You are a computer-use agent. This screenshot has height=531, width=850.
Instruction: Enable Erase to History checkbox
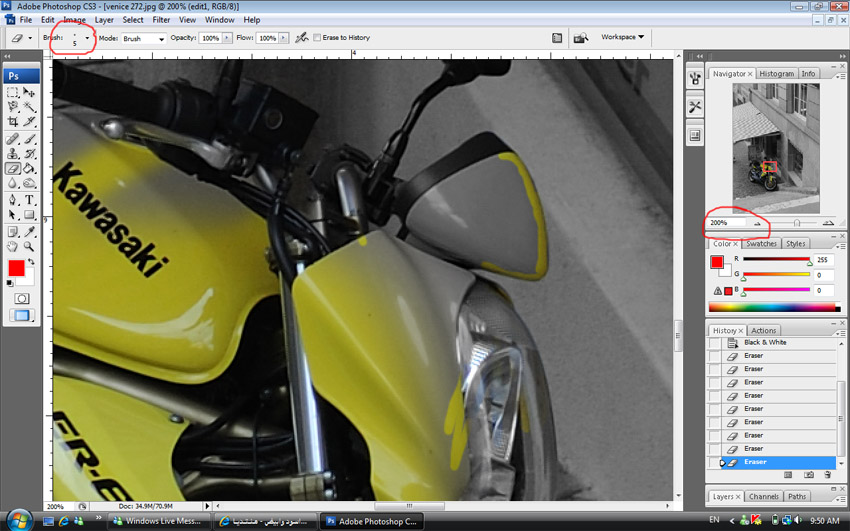pos(317,37)
